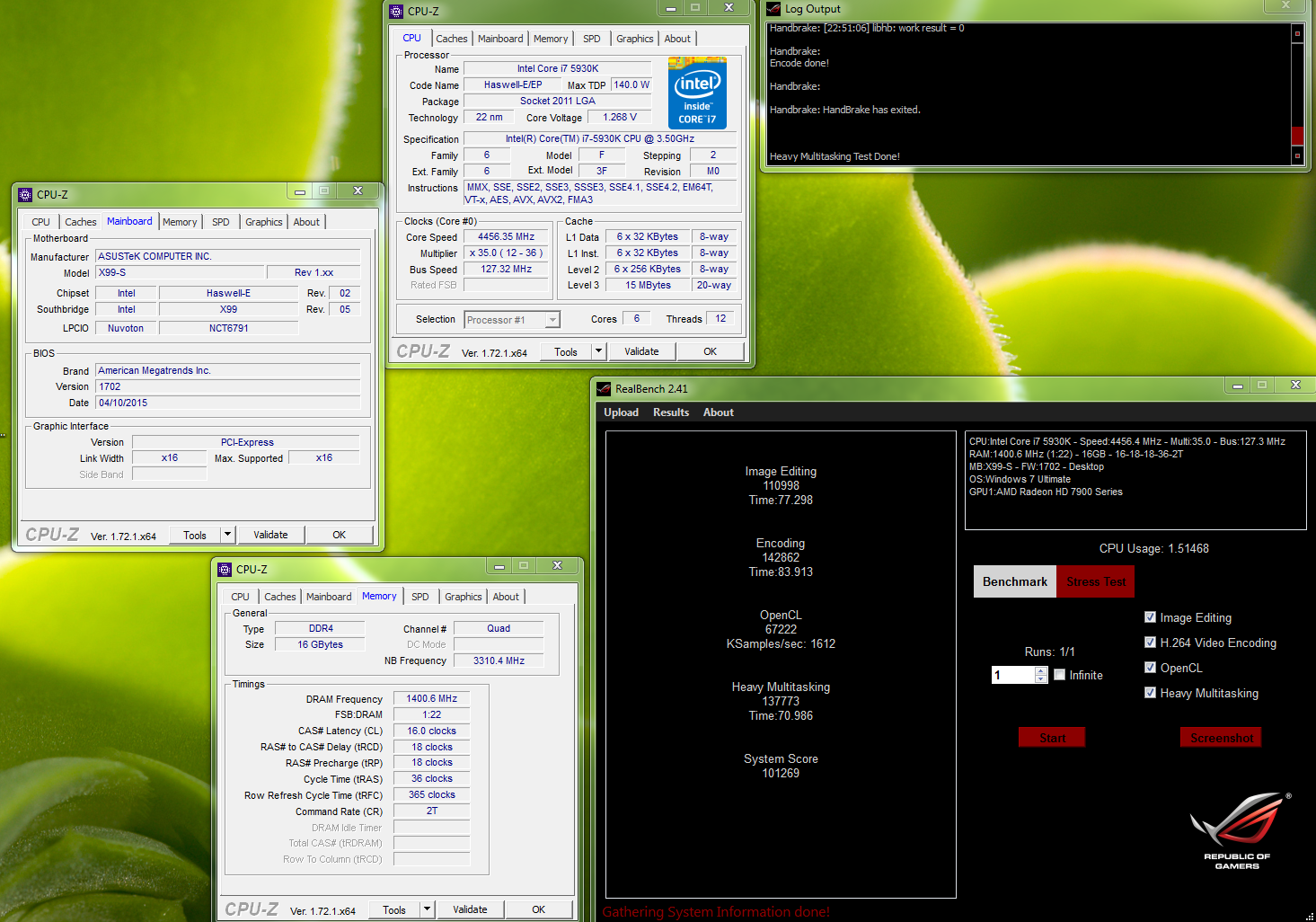The image size is (1316, 922).
Task: Click the System Score value 101269
Action: pyautogui.click(x=781, y=773)
